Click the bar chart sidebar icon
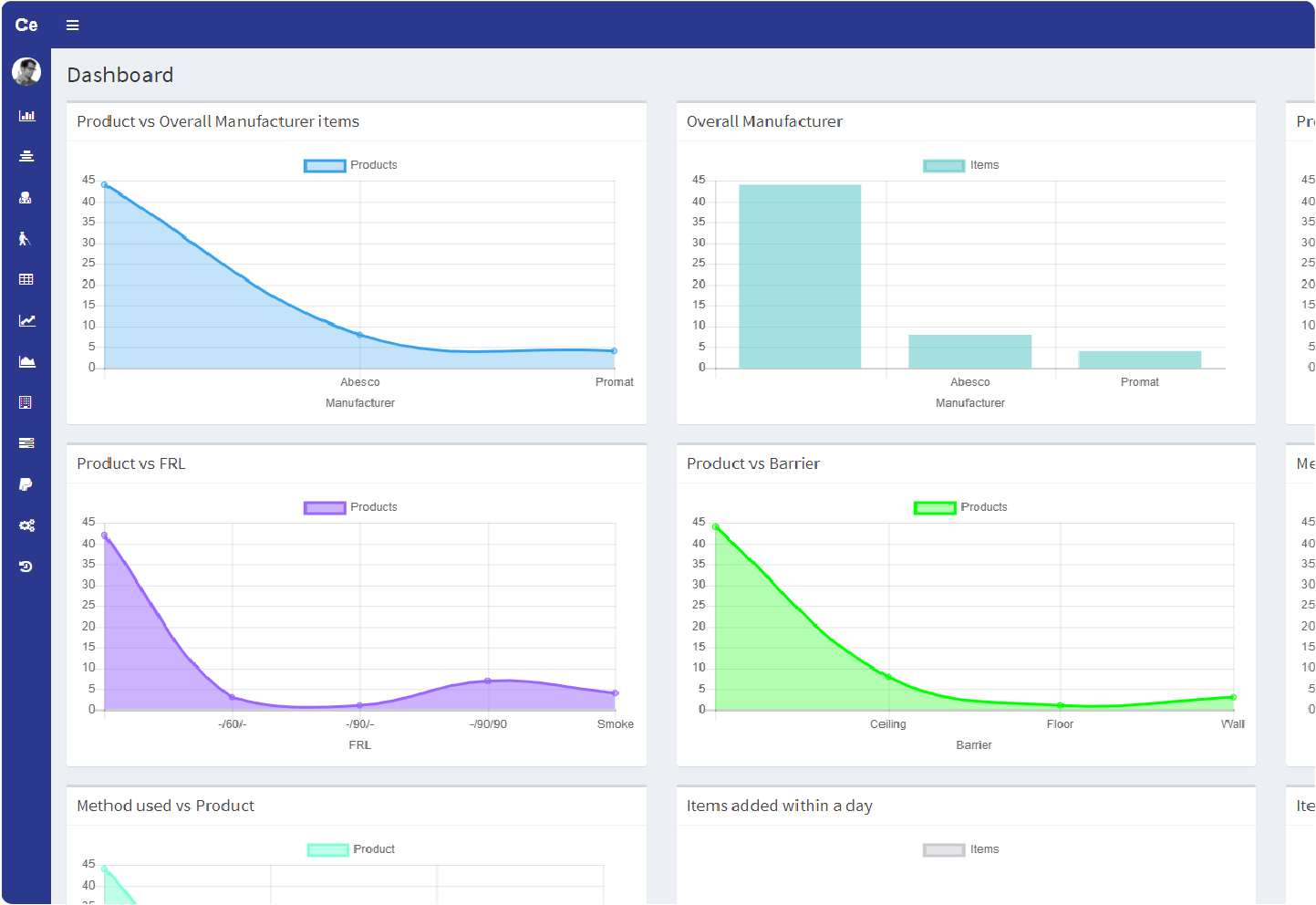The image size is (1316, 905). click(x=26, y=116)
